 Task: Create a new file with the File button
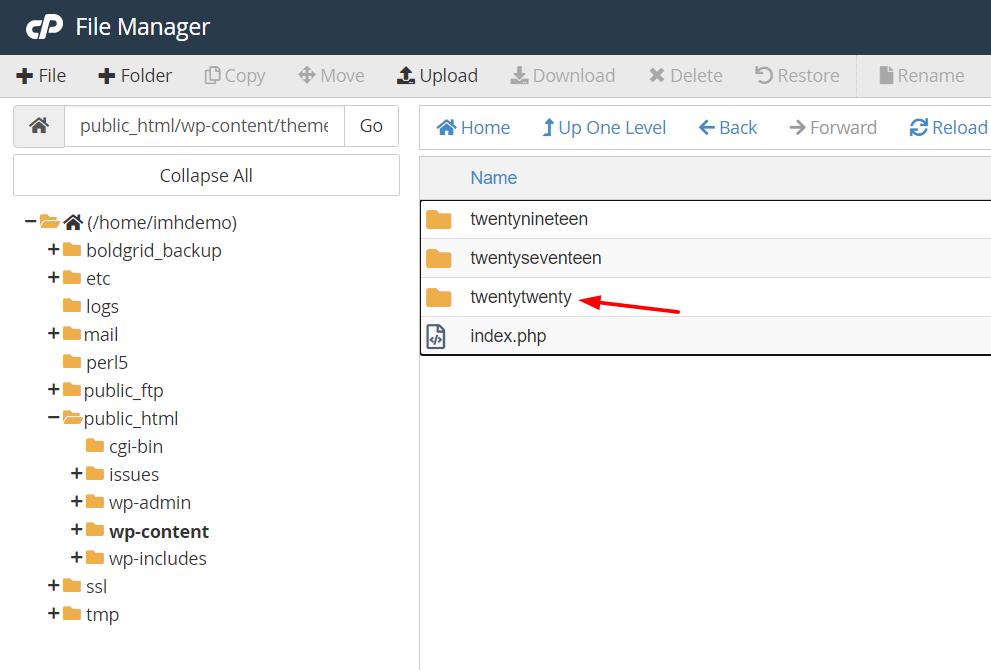pos(41,76)
